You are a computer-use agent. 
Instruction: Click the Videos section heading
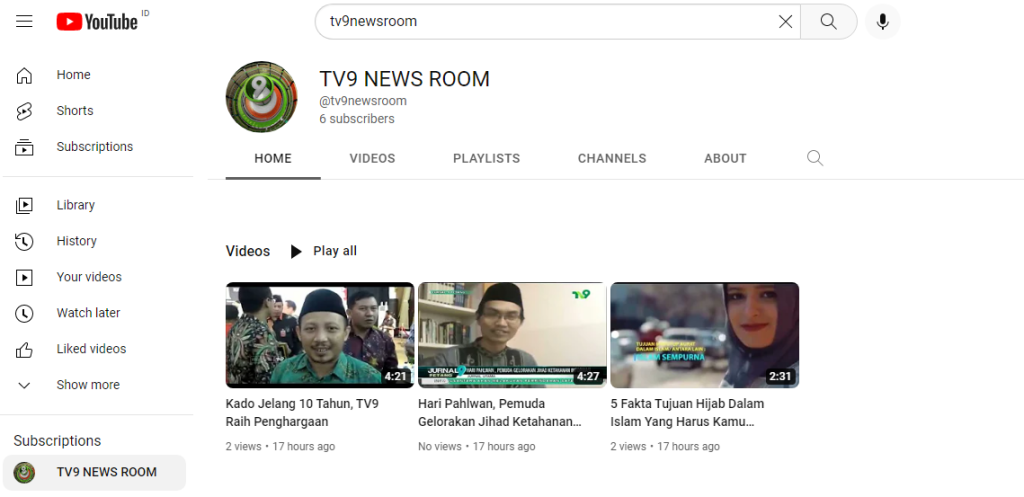click(248, 251)
